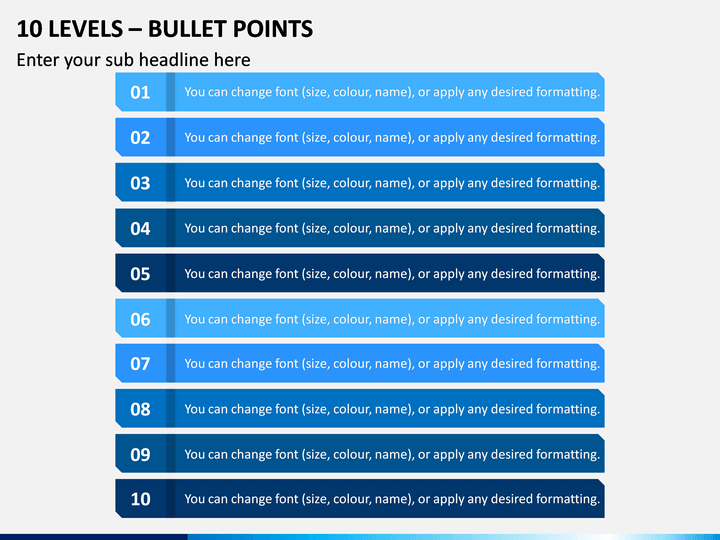Select the 04 number label
This screenshot has height=540, width=720.
pos(140,229)
